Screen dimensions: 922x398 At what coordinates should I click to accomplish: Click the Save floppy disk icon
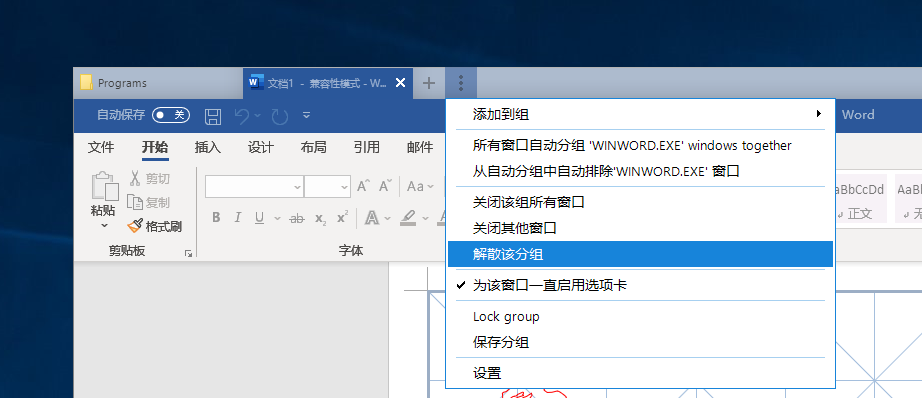click(212, 116)
